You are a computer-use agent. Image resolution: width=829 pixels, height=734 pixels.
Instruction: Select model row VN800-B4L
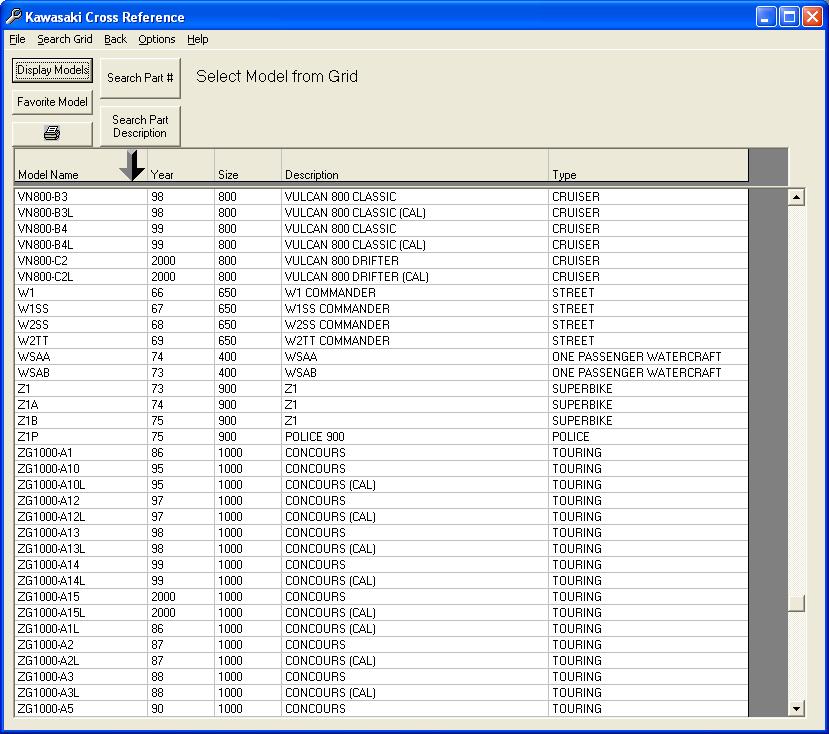click(x=381, y=245)
